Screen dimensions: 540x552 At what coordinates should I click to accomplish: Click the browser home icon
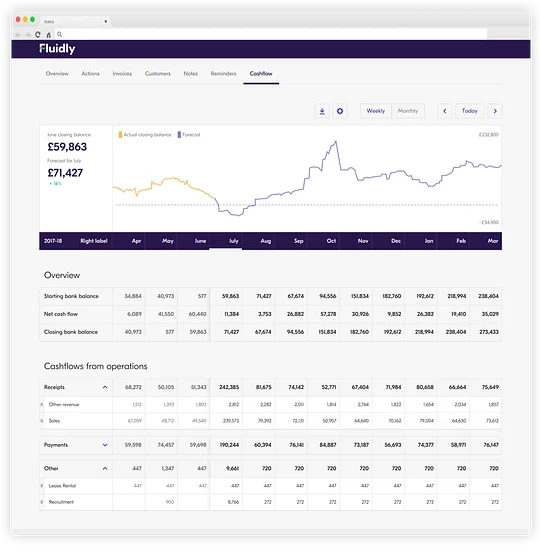point(49,34)
